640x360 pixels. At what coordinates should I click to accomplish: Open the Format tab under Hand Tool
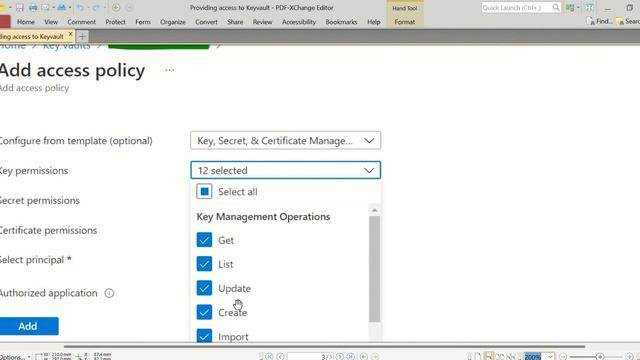[x=404, y=22]
